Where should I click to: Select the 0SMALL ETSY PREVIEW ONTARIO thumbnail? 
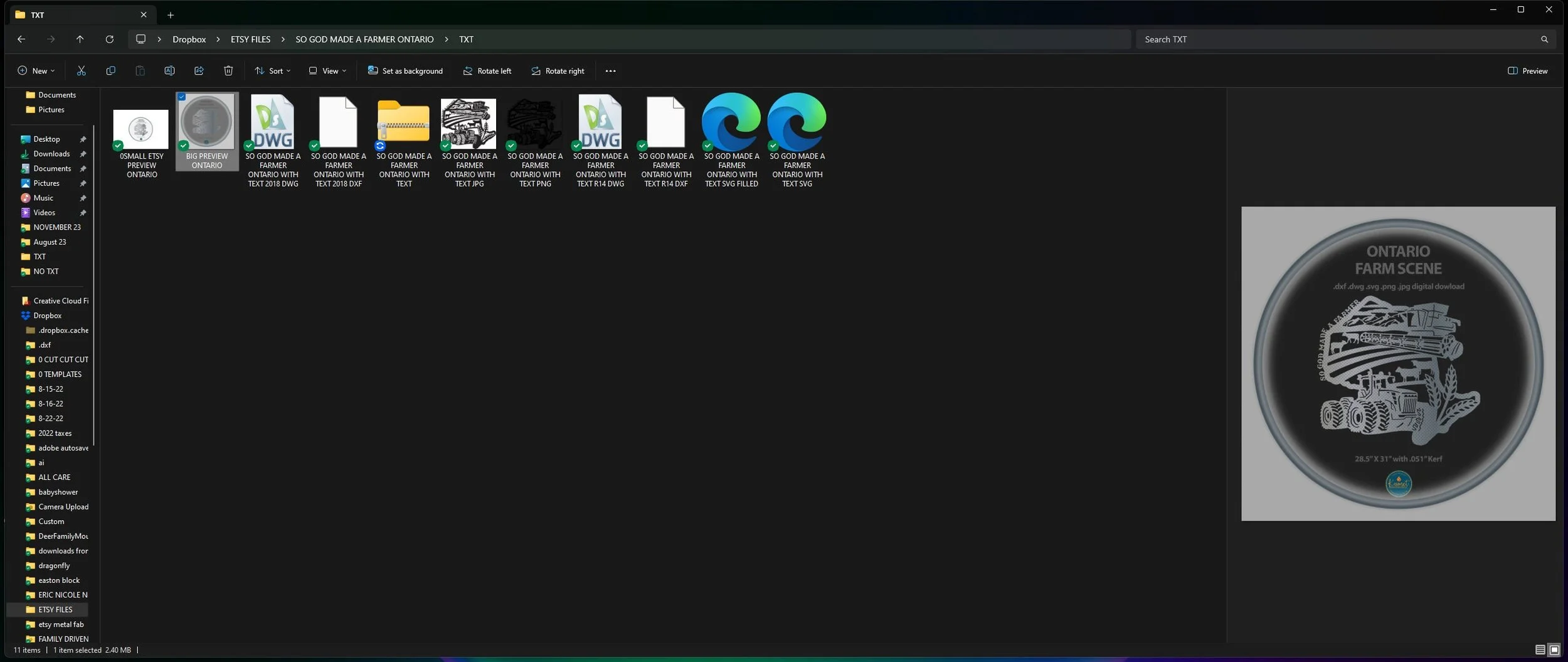[141, 129]
